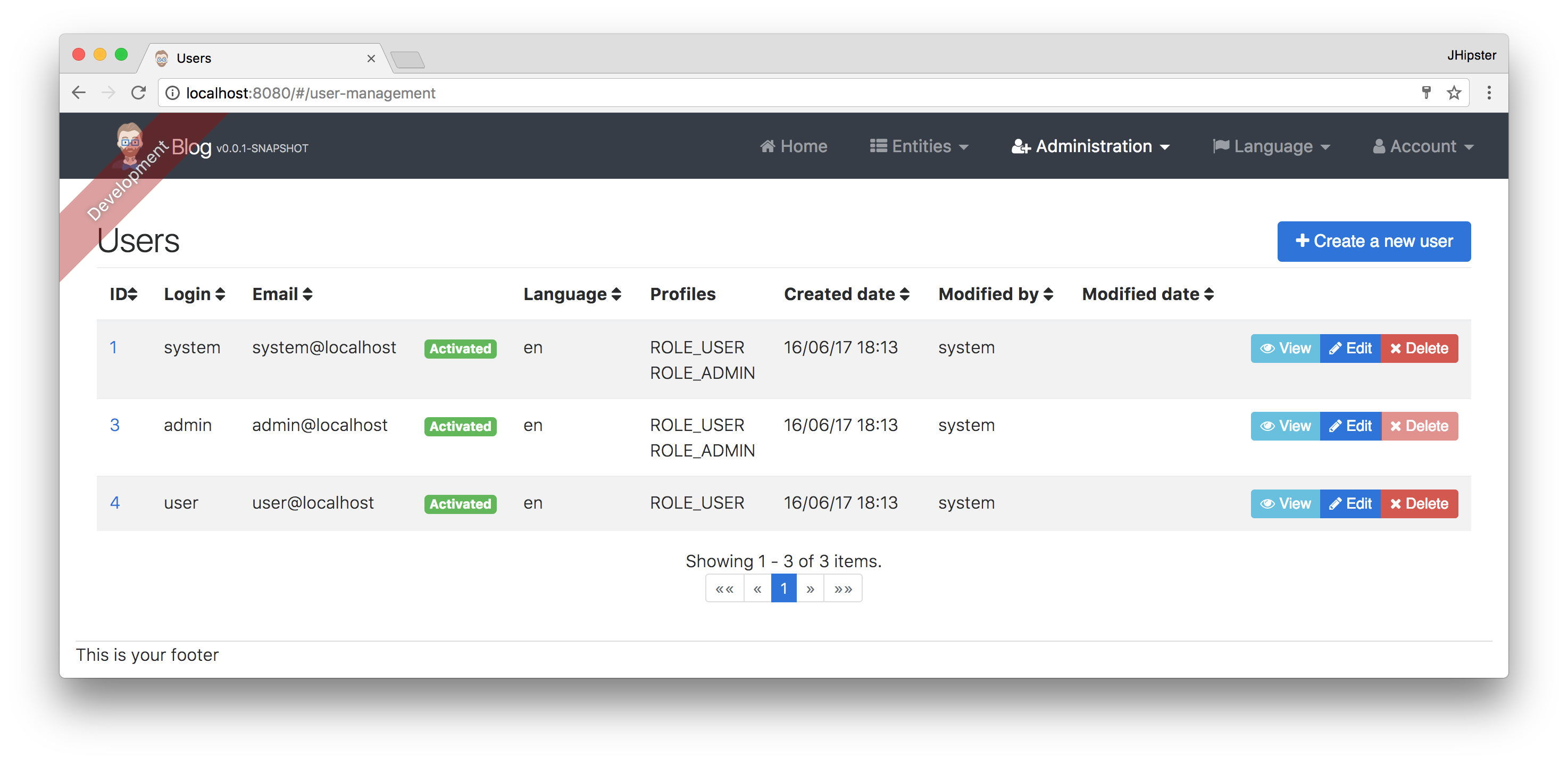The width and height of the screenshot is (1568, 763).
Task: Bookmark page with the star icon
Action: pyautogui.click(x=1454, y=93)
